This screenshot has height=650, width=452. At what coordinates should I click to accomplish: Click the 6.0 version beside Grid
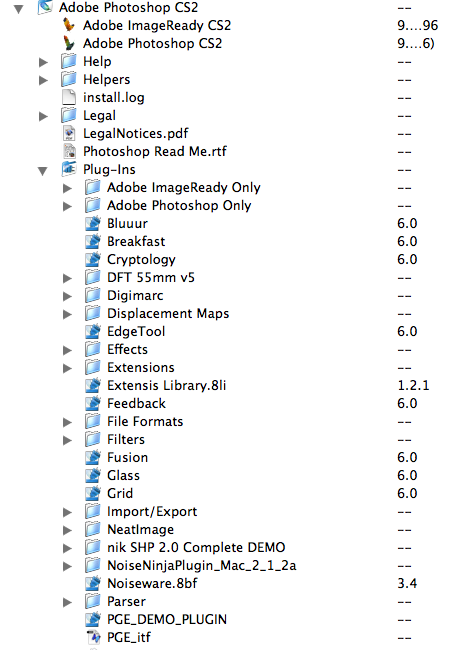point(407,494)
